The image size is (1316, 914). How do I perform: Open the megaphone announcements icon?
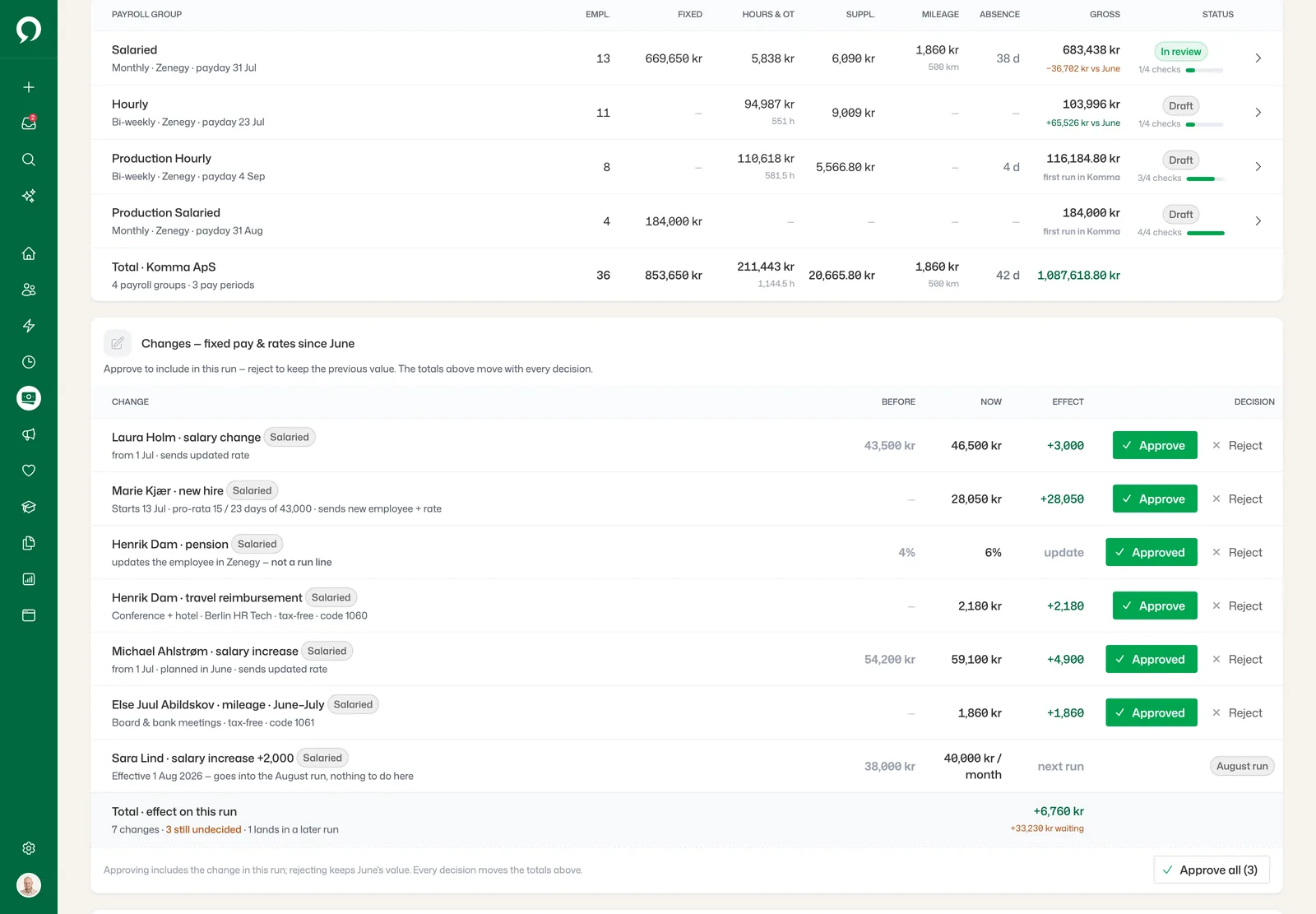coord(29,434)
